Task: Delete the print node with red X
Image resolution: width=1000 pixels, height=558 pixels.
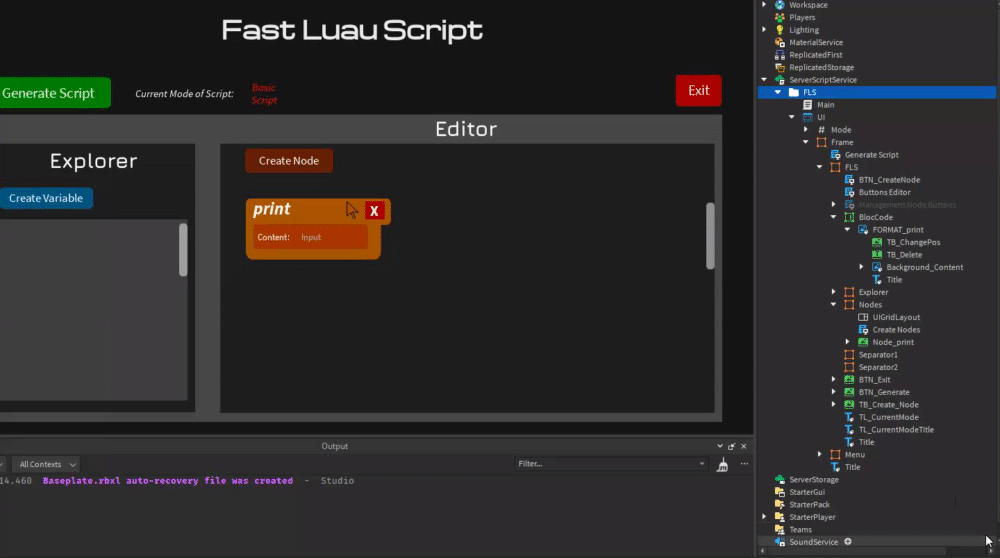Action: (x=374, y=210)
